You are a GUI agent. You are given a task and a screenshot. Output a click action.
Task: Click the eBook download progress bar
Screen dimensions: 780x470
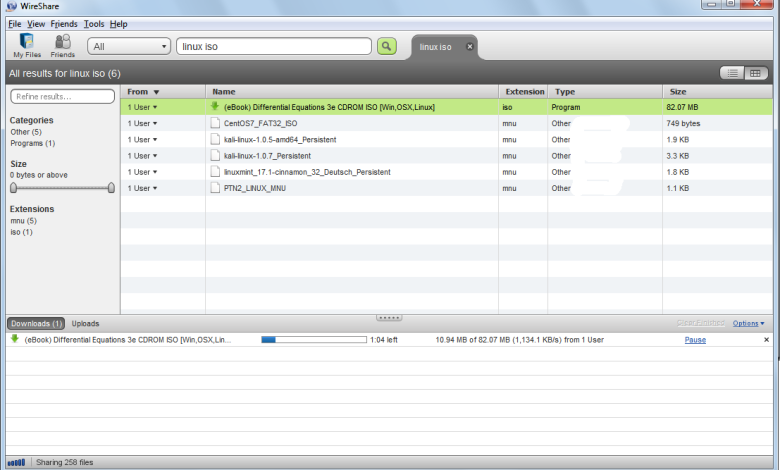pyautogui.click(x=314, y=340)
